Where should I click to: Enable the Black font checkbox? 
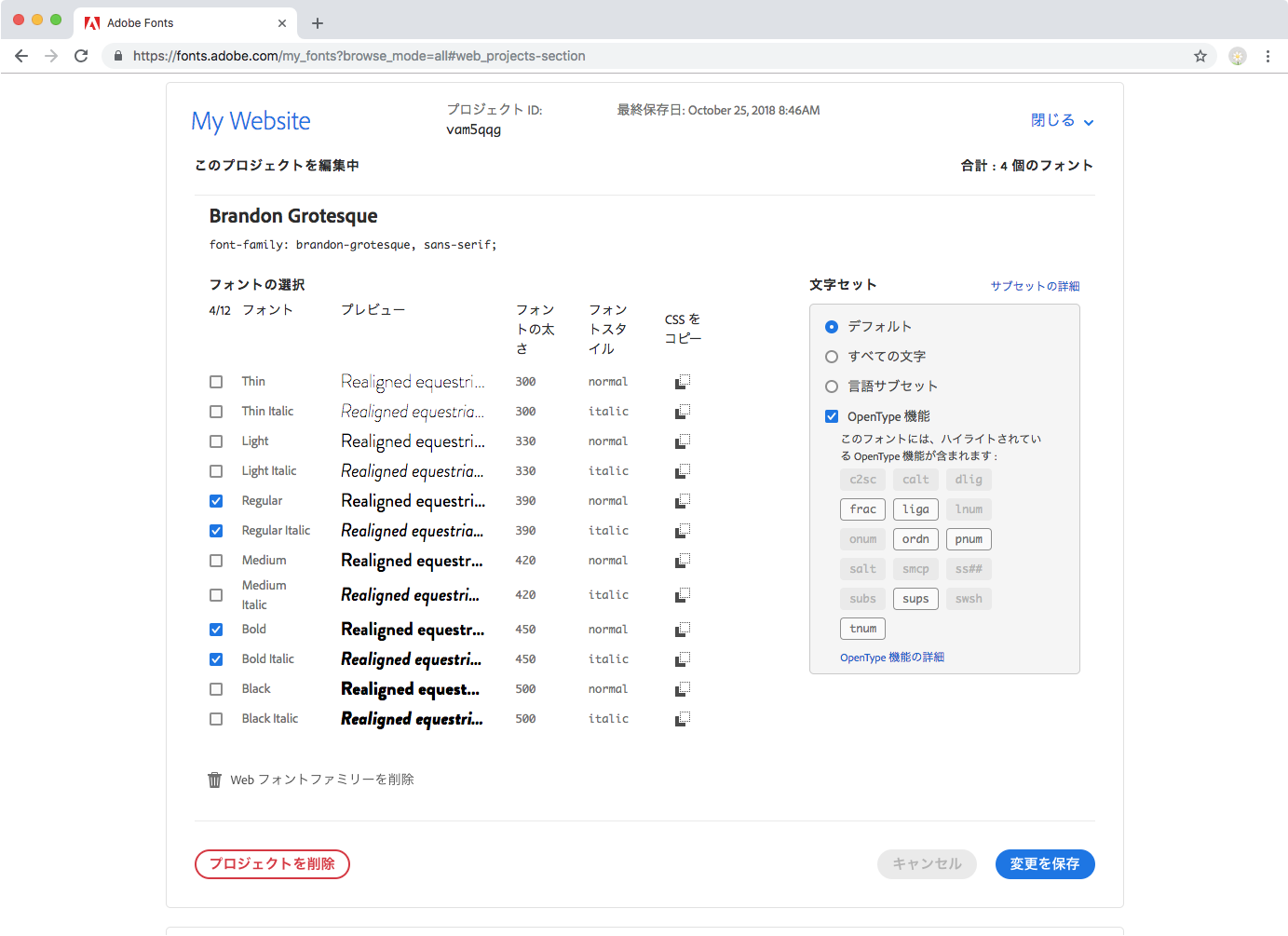[x=216, y=689]
